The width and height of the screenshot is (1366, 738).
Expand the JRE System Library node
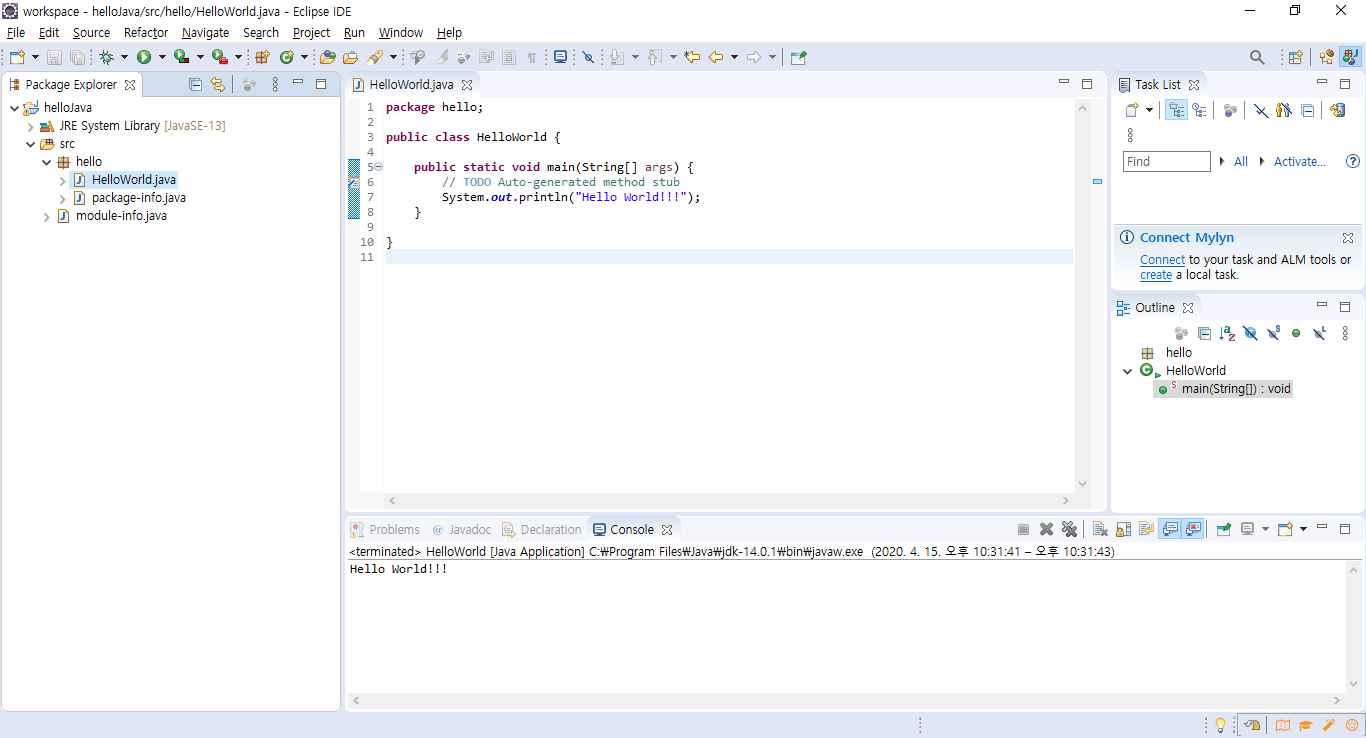[31, 126]
